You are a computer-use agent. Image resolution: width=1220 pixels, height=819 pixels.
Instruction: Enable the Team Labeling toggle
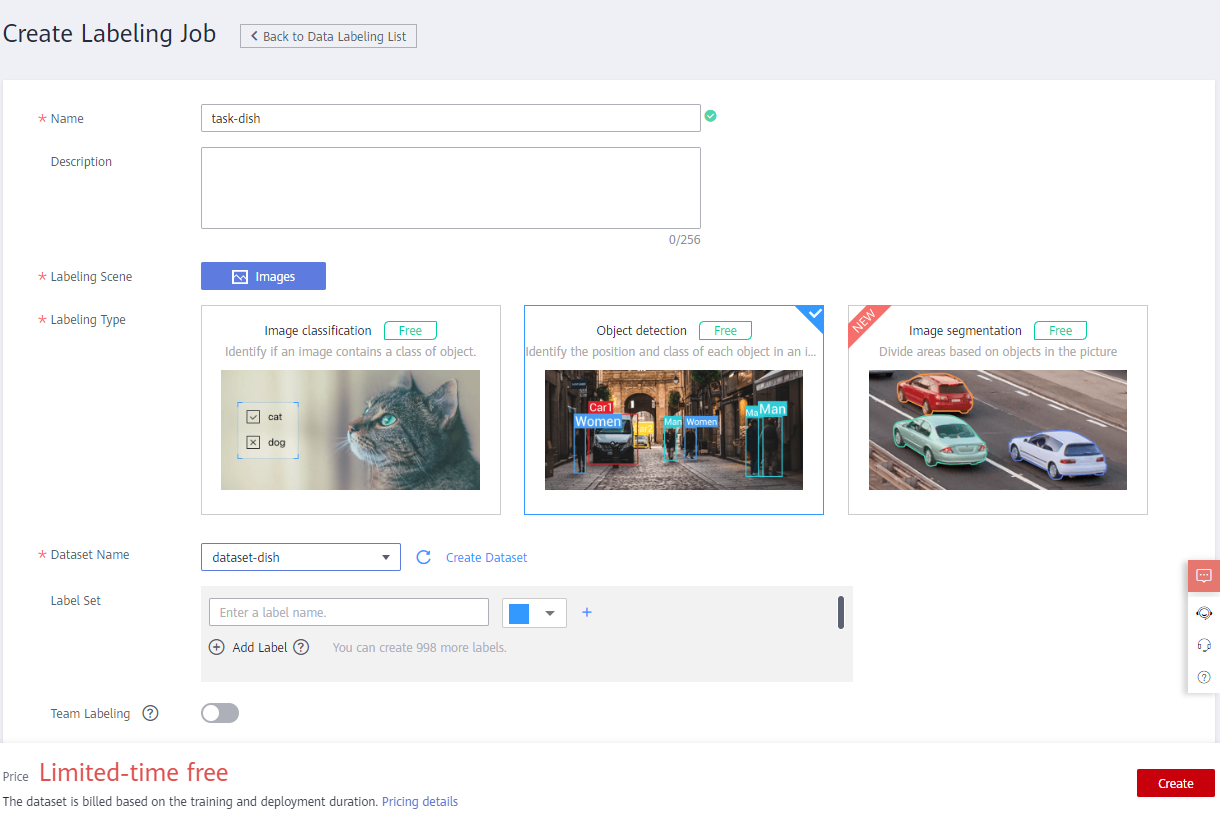pos(220,713)
